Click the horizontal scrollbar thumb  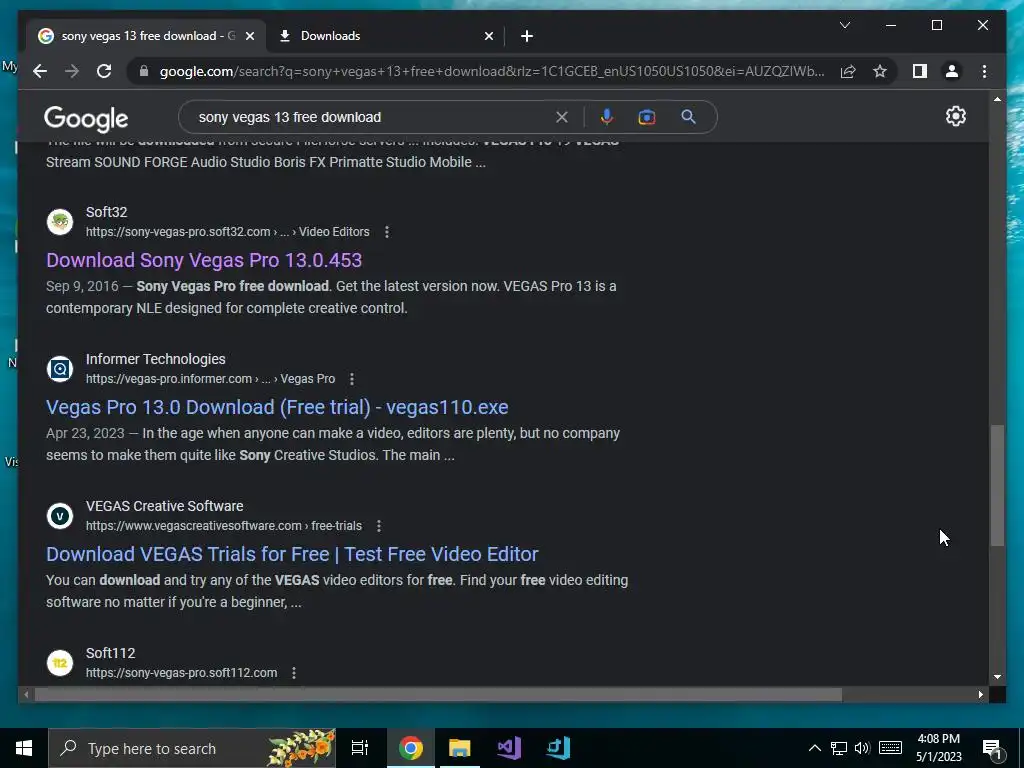pyautogui.click(x=438, y=695)
